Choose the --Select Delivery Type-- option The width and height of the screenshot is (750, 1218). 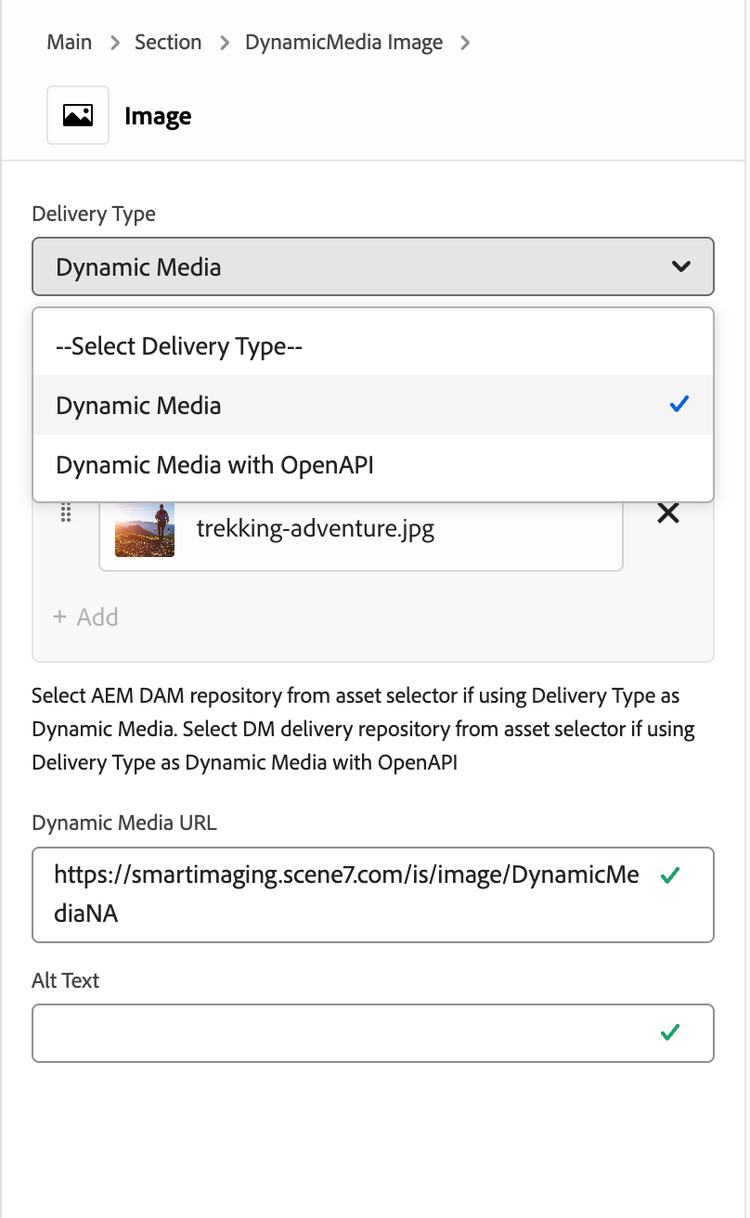tap(180, 346)
